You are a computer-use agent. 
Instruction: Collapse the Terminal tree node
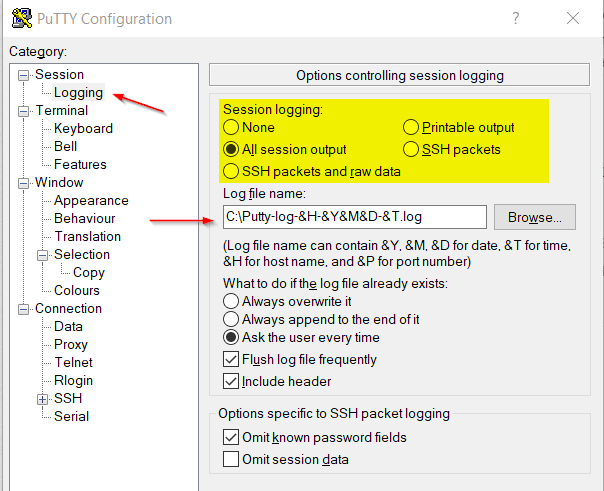24,111
